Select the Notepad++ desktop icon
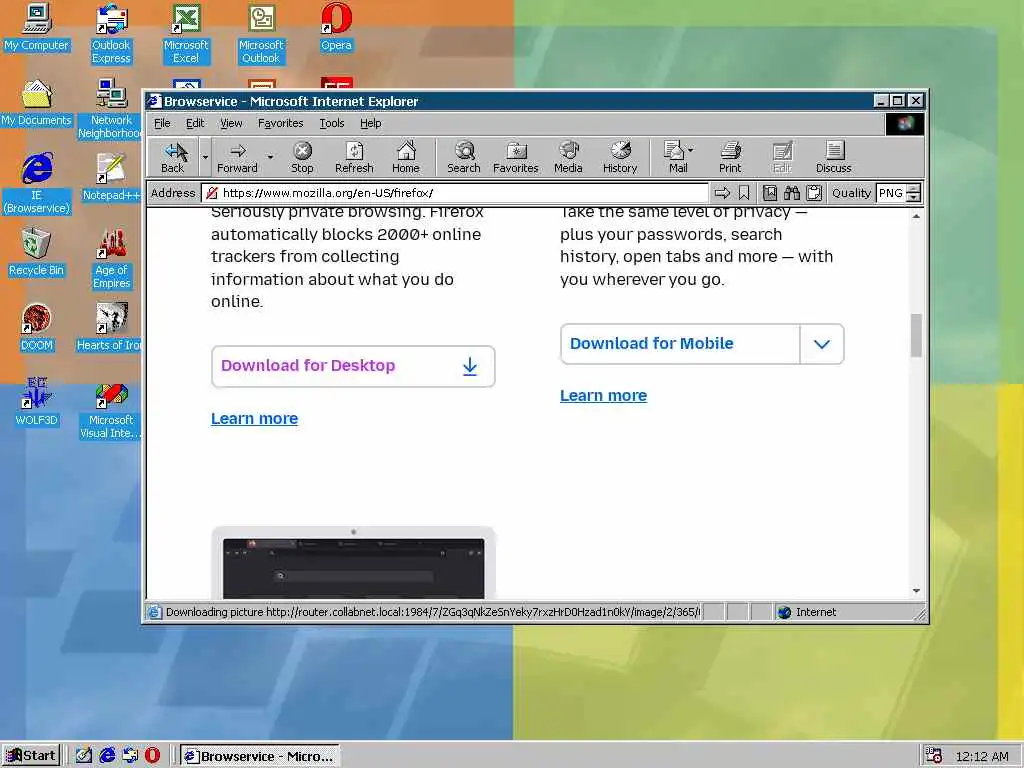This screenshot has width=1024, height=768. point(111,178)
